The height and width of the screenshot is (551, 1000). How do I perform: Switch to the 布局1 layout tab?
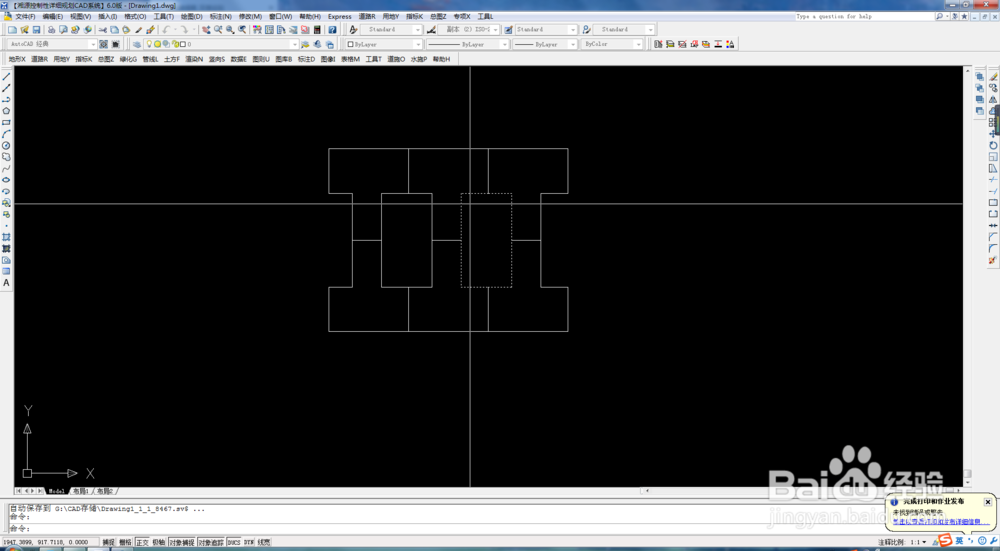[x=80, y=491]
